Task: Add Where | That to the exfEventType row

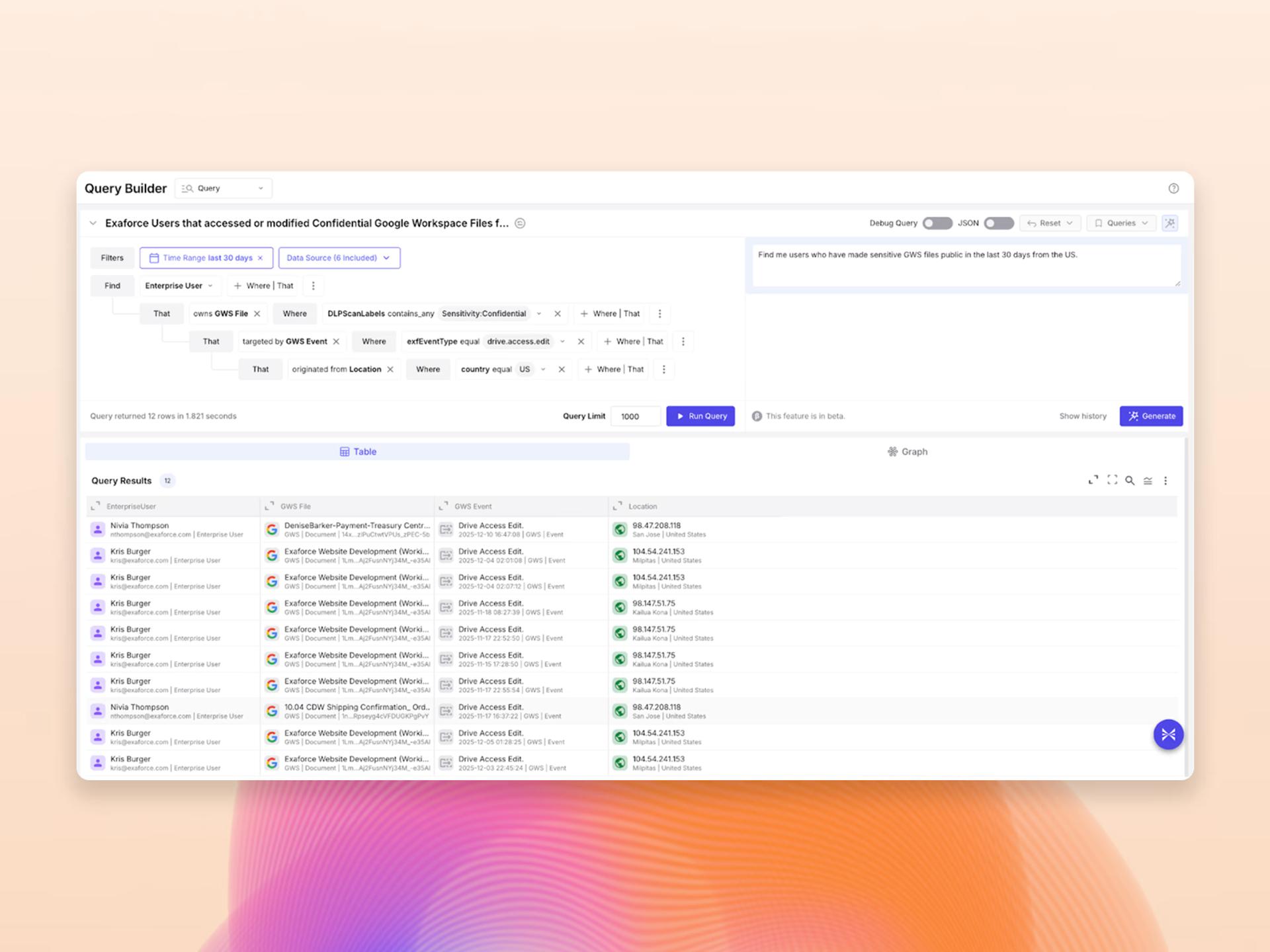Action: pos(634,342)
